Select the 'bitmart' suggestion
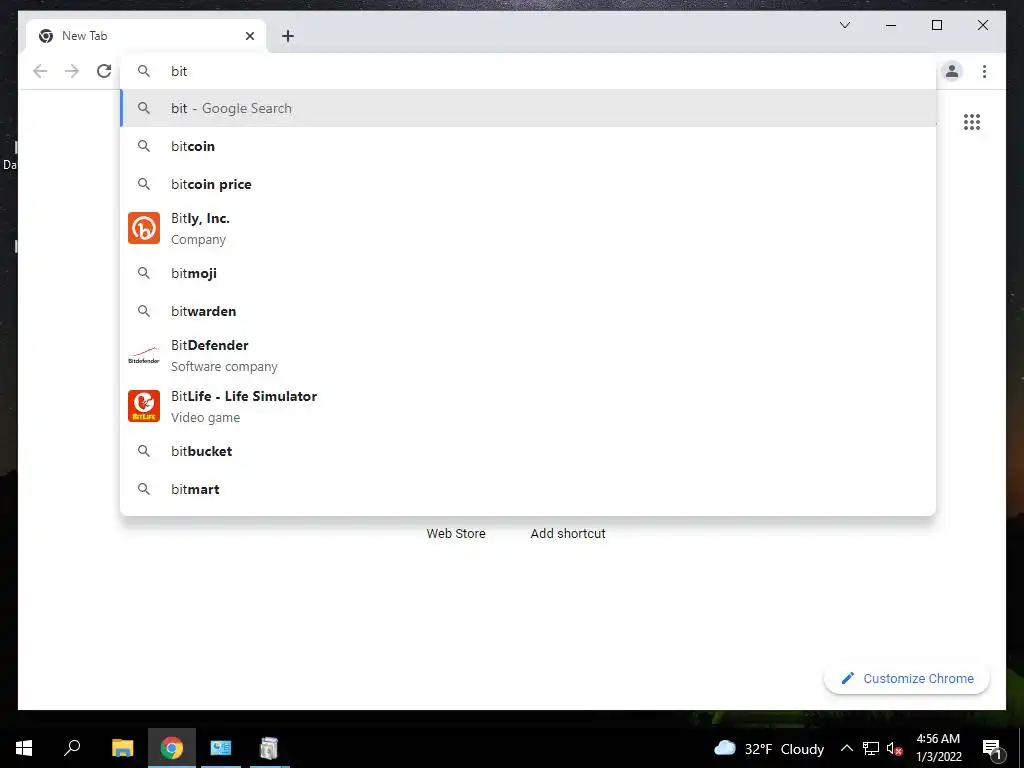This screenshot has height=768, width=1024. point(528,489)
